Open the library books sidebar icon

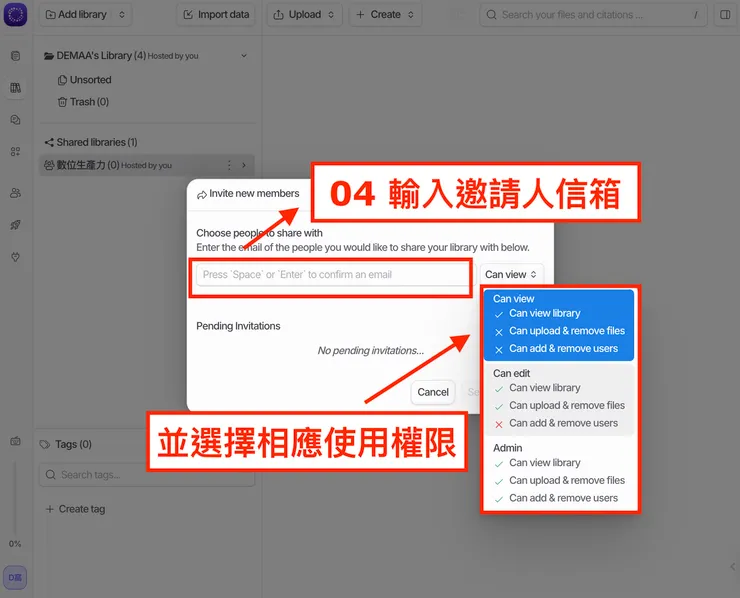click(15, 88)
